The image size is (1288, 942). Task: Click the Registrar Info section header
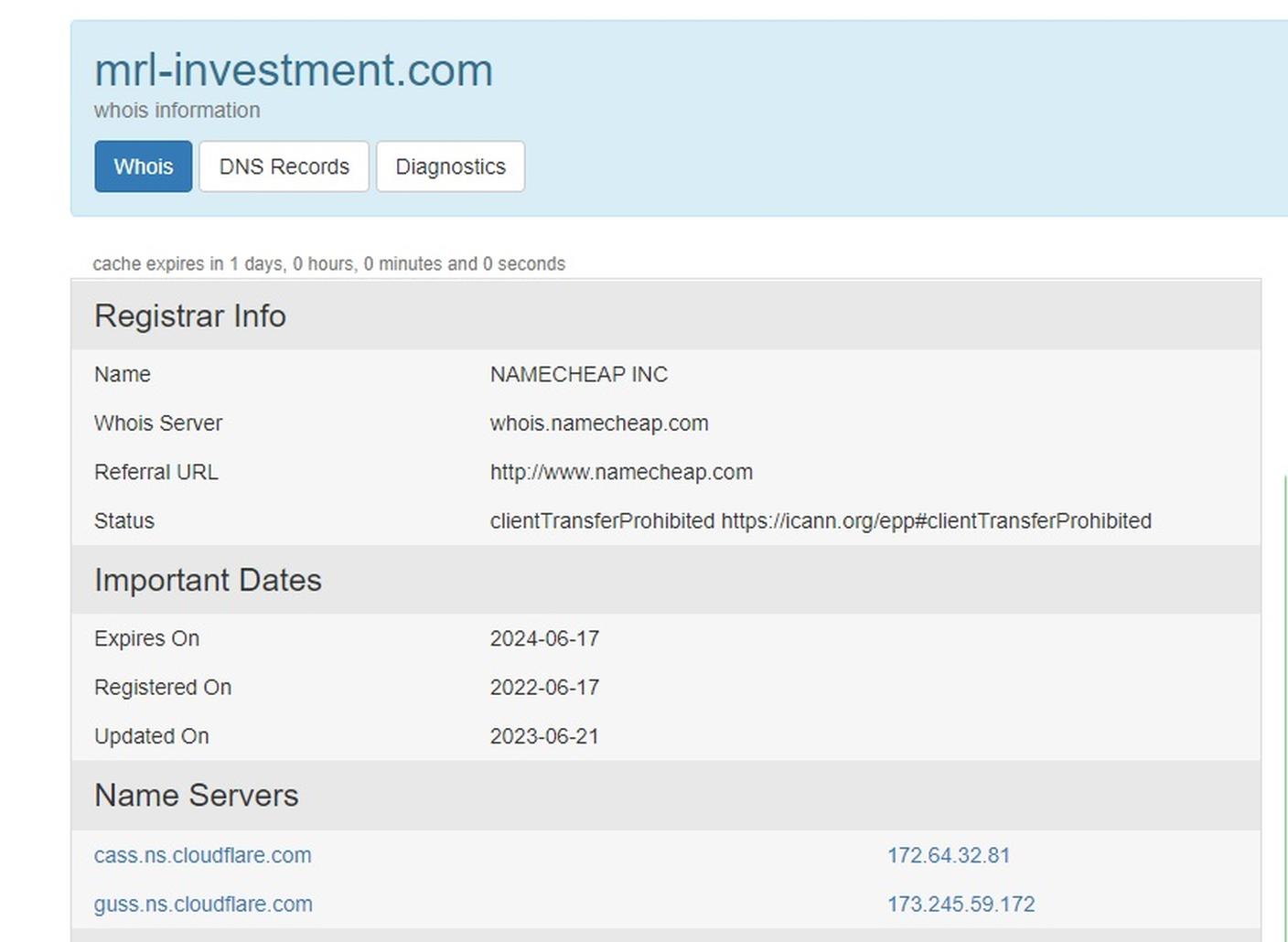(666, 316)
